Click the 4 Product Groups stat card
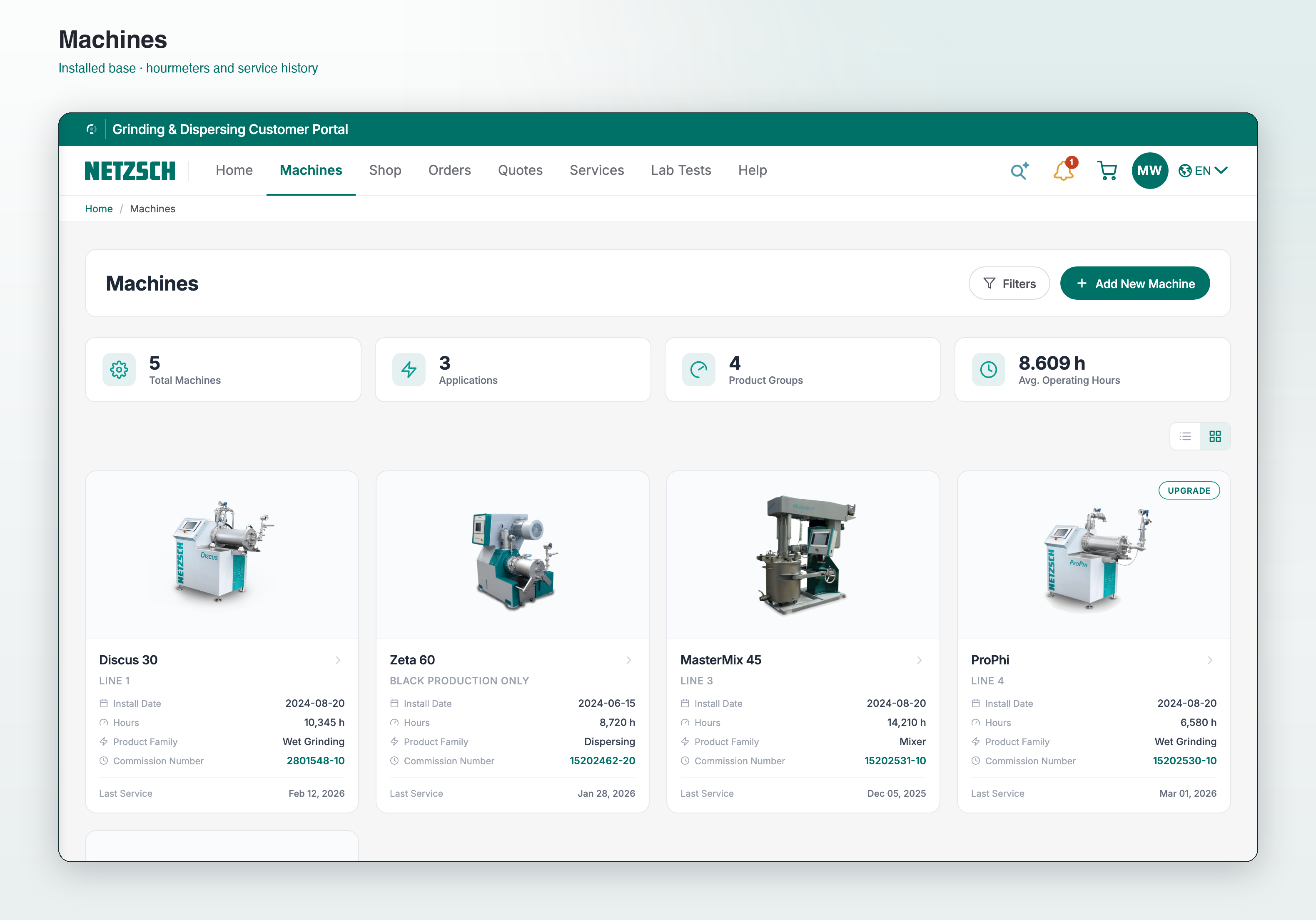The width and height of the screenshot is (1316, 920). pyautogui.click(x=803, y=370)
